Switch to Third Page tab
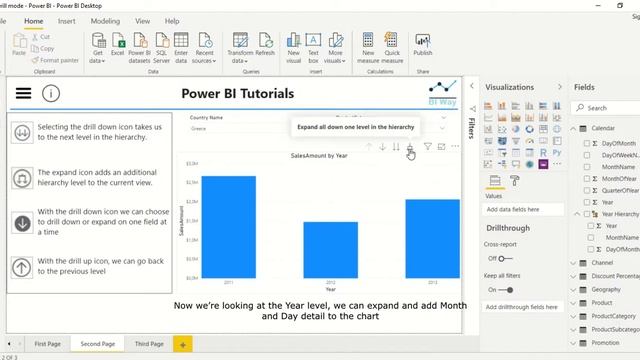The height and width of the screenshot is (360, 640). (x=149, y=344)
